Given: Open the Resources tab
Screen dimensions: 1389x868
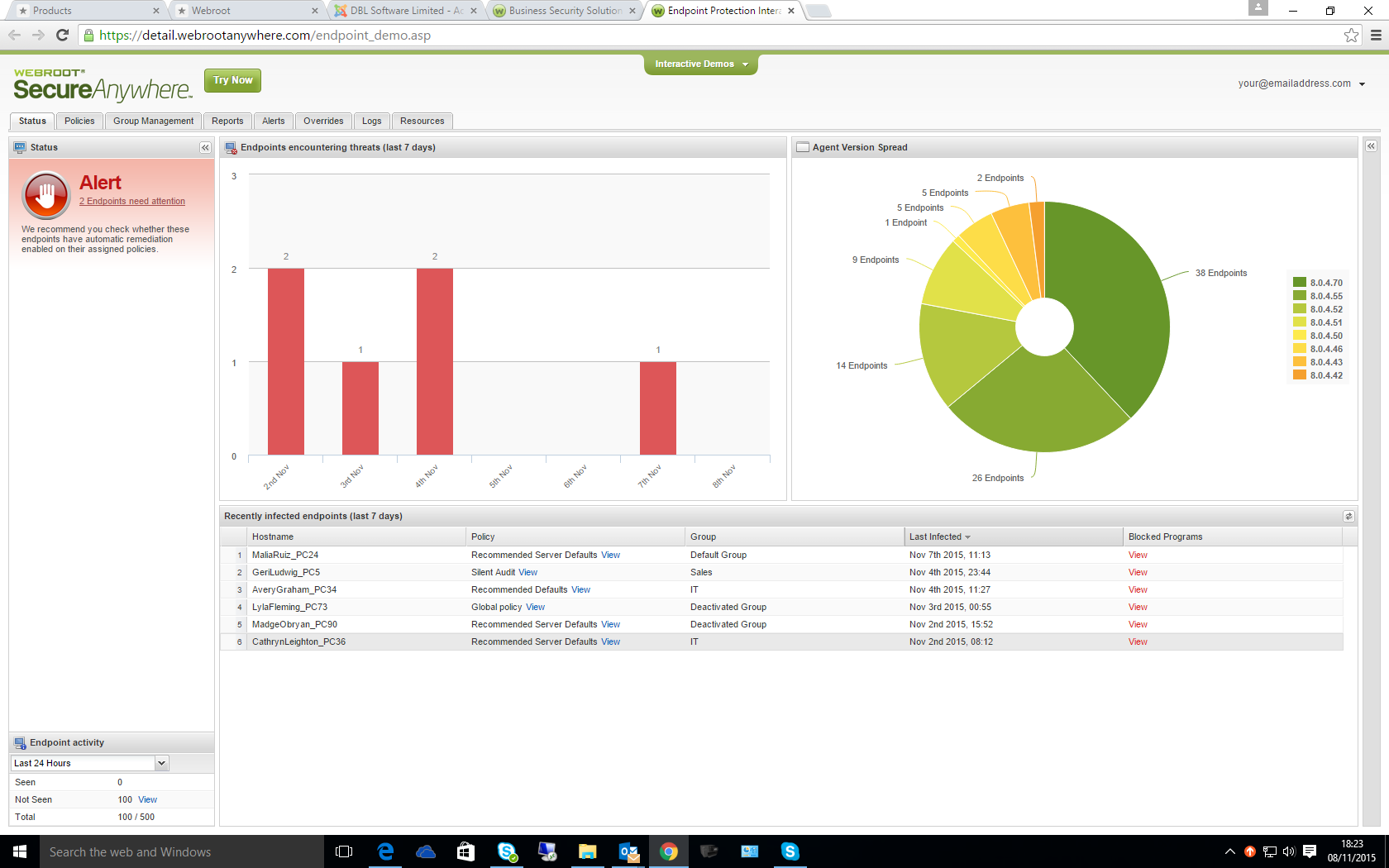Looking at the screenshot, I should coord(422,121).
